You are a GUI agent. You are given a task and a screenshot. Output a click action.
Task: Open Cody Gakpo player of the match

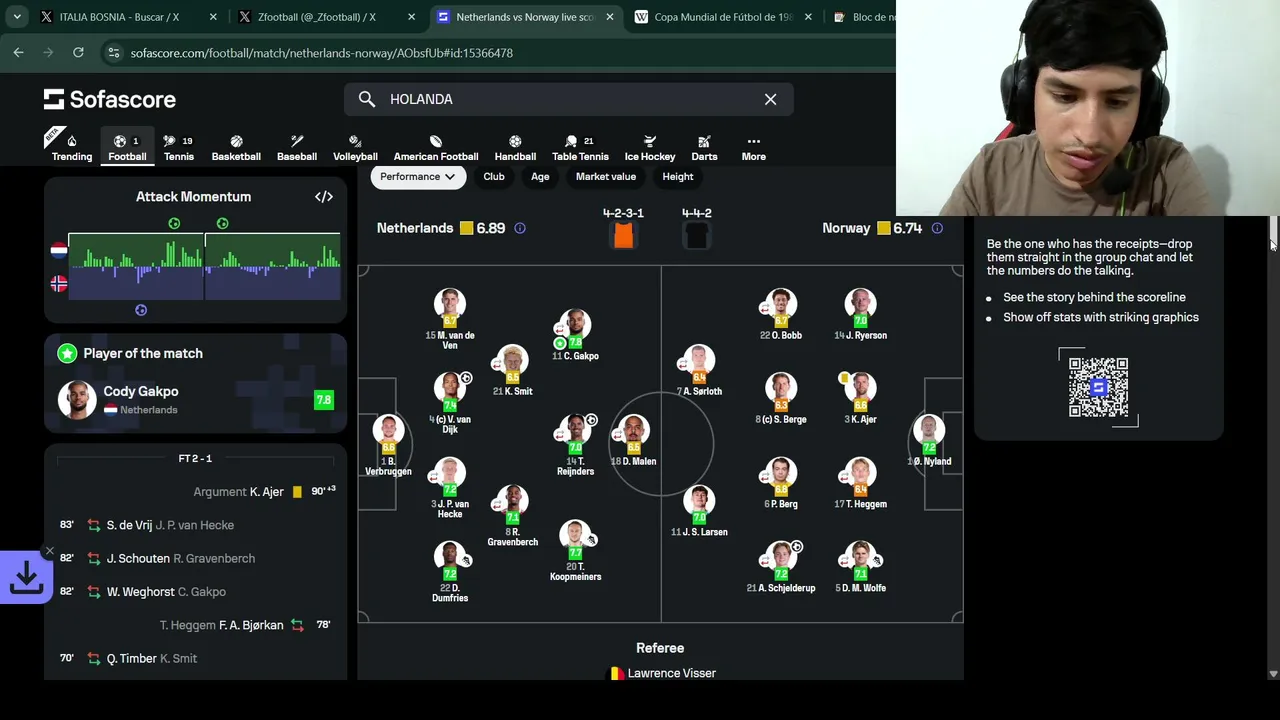(195, 400)
